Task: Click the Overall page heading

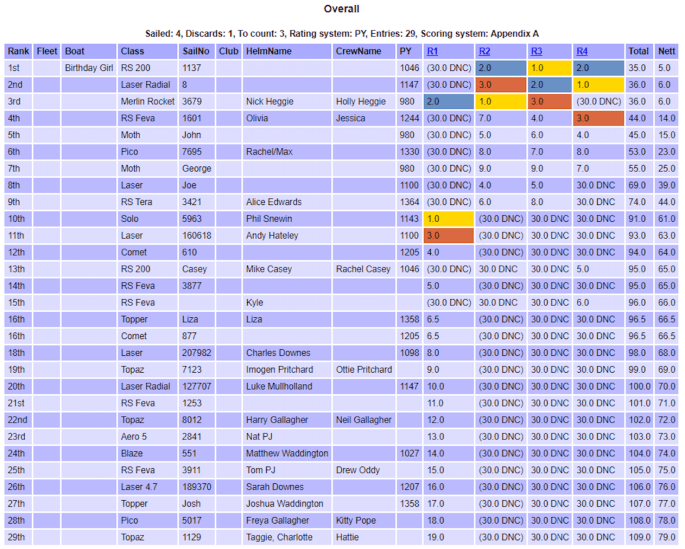Action: tap(342, 9)
